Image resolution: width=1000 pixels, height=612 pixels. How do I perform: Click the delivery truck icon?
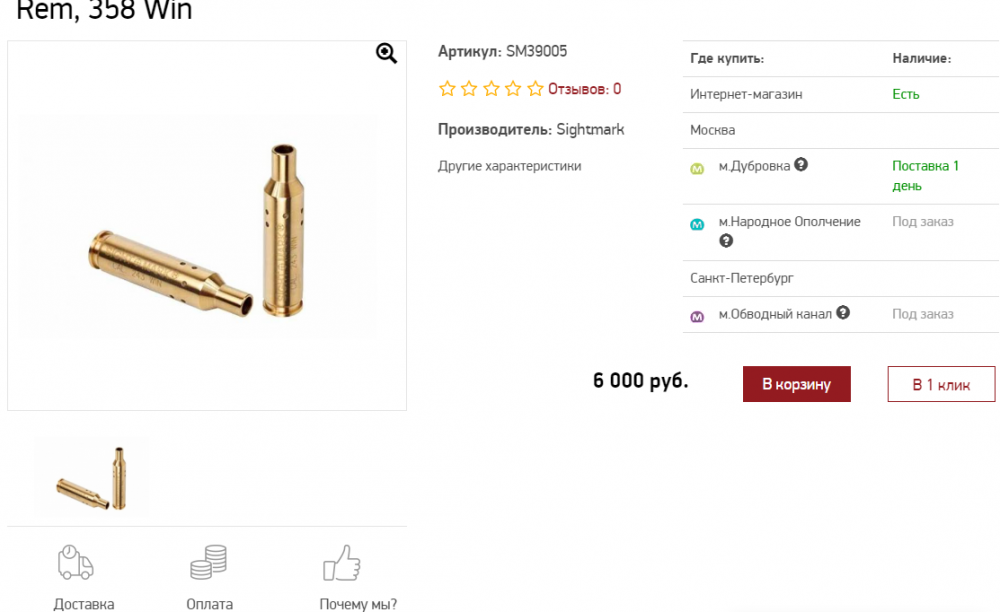(76, 562)
